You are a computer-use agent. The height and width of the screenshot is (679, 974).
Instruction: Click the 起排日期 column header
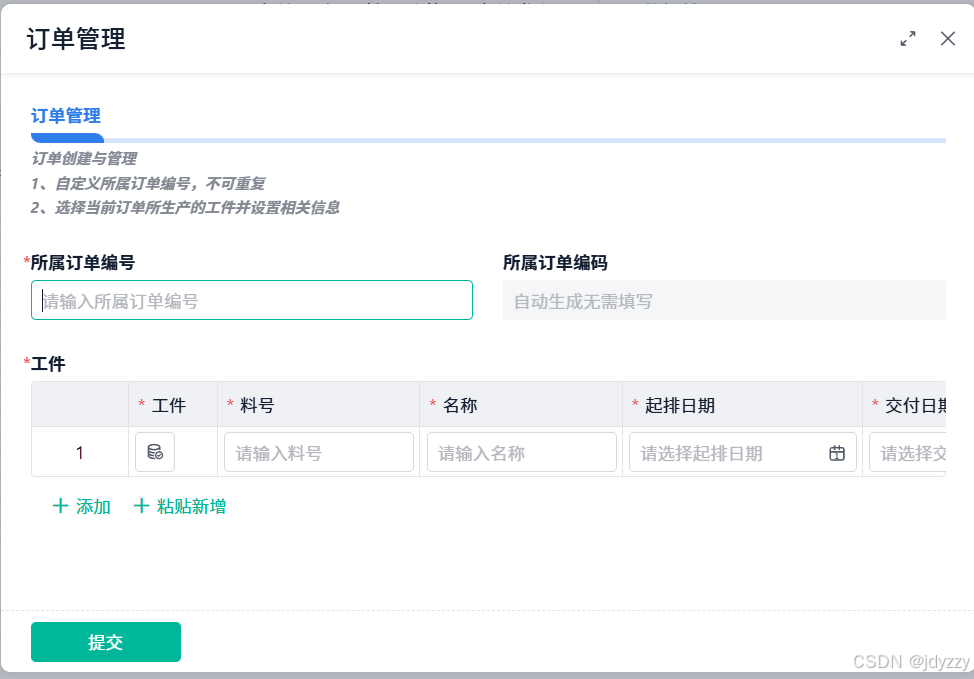(742, 405)
